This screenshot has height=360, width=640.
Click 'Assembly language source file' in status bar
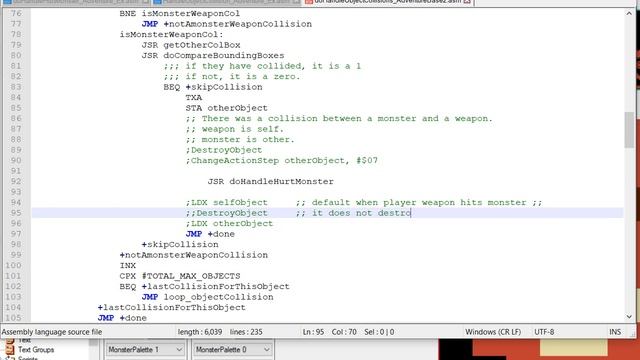click(x=52, y=332)
